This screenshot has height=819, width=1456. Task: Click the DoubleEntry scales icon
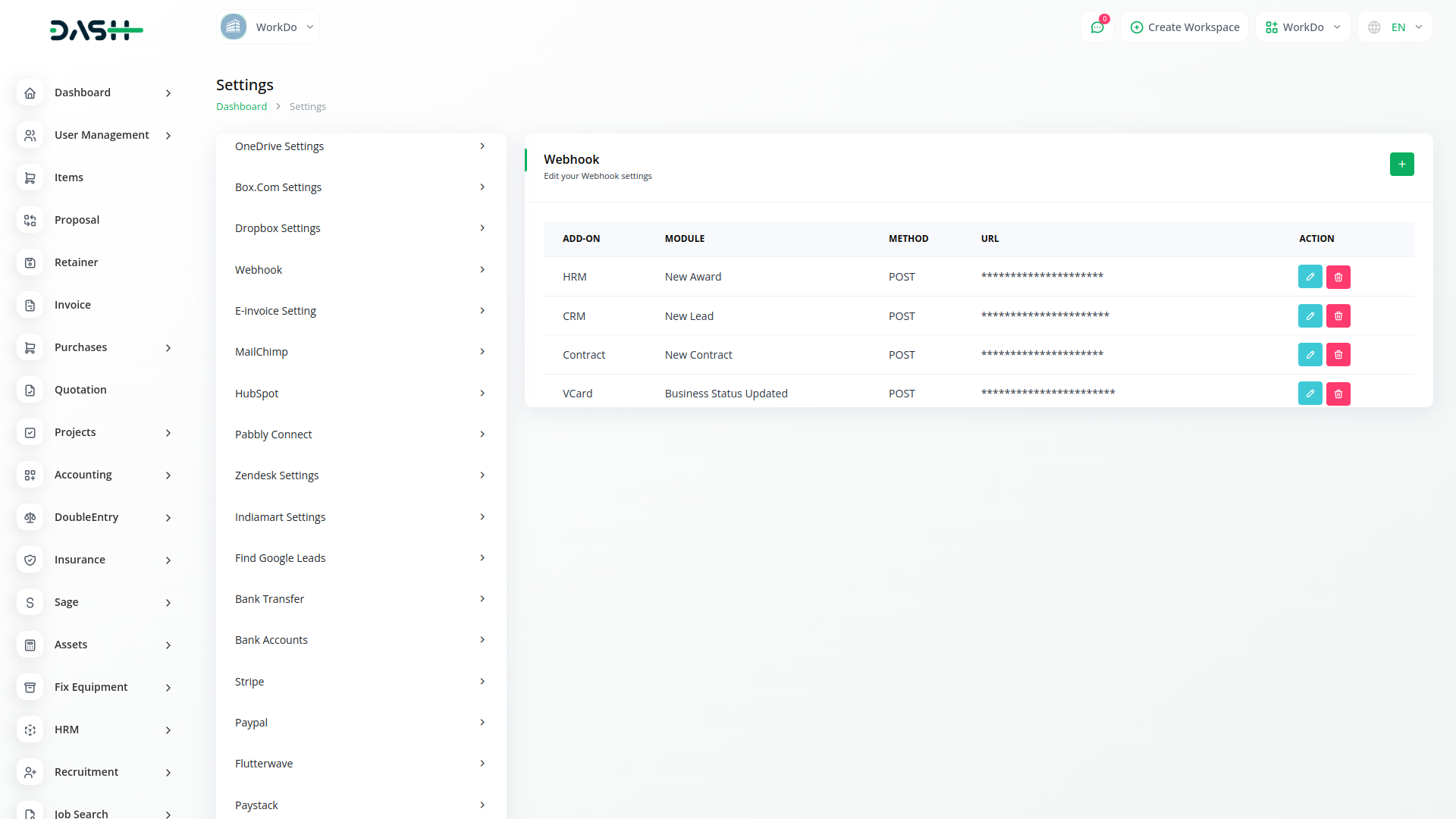point(30,517)
